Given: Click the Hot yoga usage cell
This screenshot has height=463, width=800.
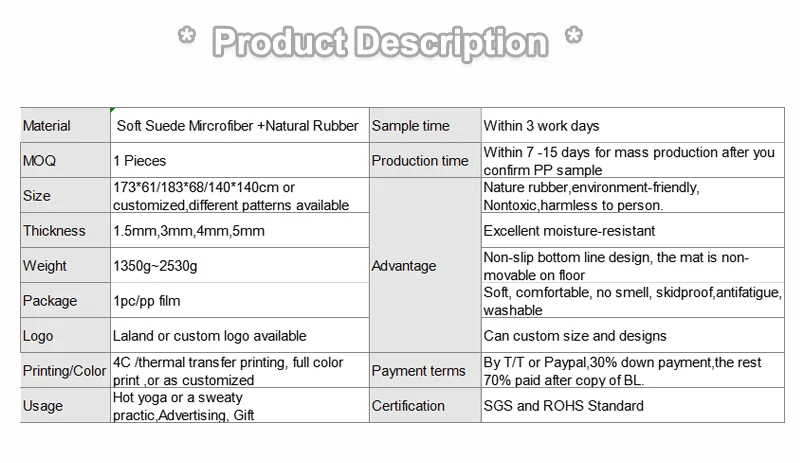Looking at the screenshot, I should (x=238, y=406).
